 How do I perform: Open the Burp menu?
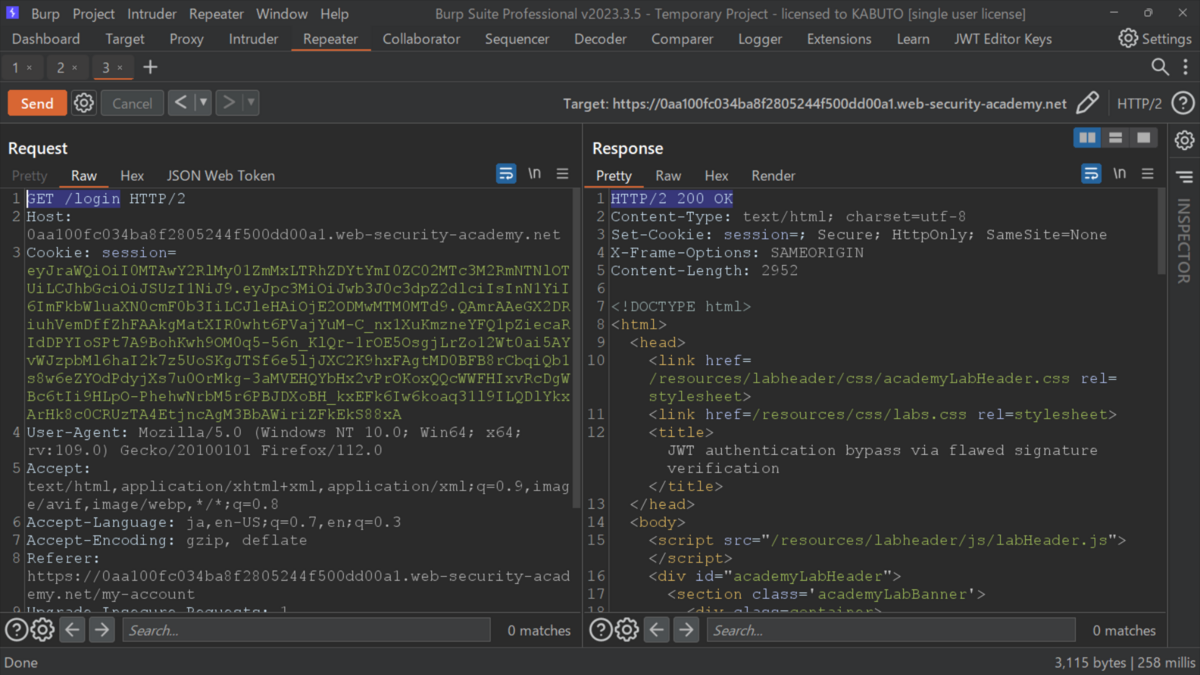(x=45, y=14)
